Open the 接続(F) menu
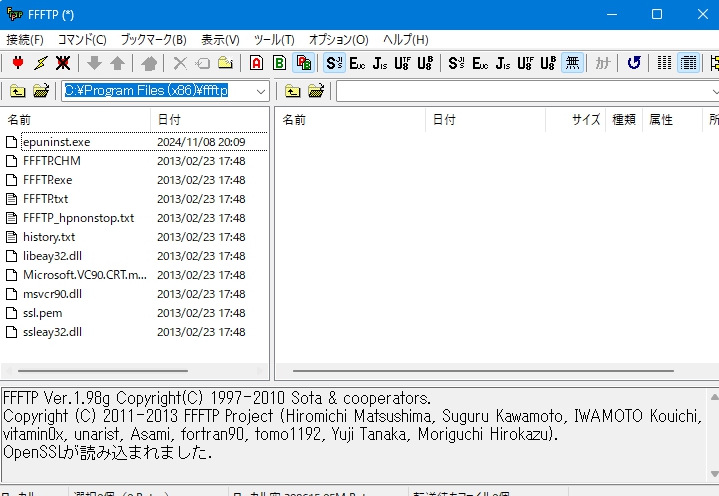 pyautogui.click(x=25, y=40)
